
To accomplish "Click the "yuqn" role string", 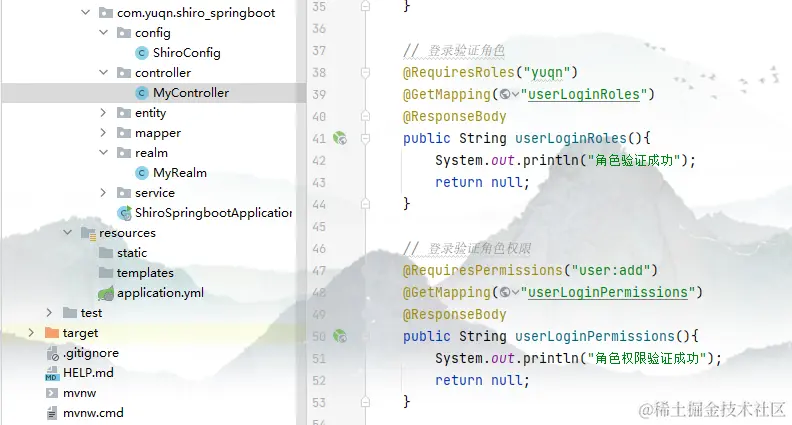I will click(547, 73).
